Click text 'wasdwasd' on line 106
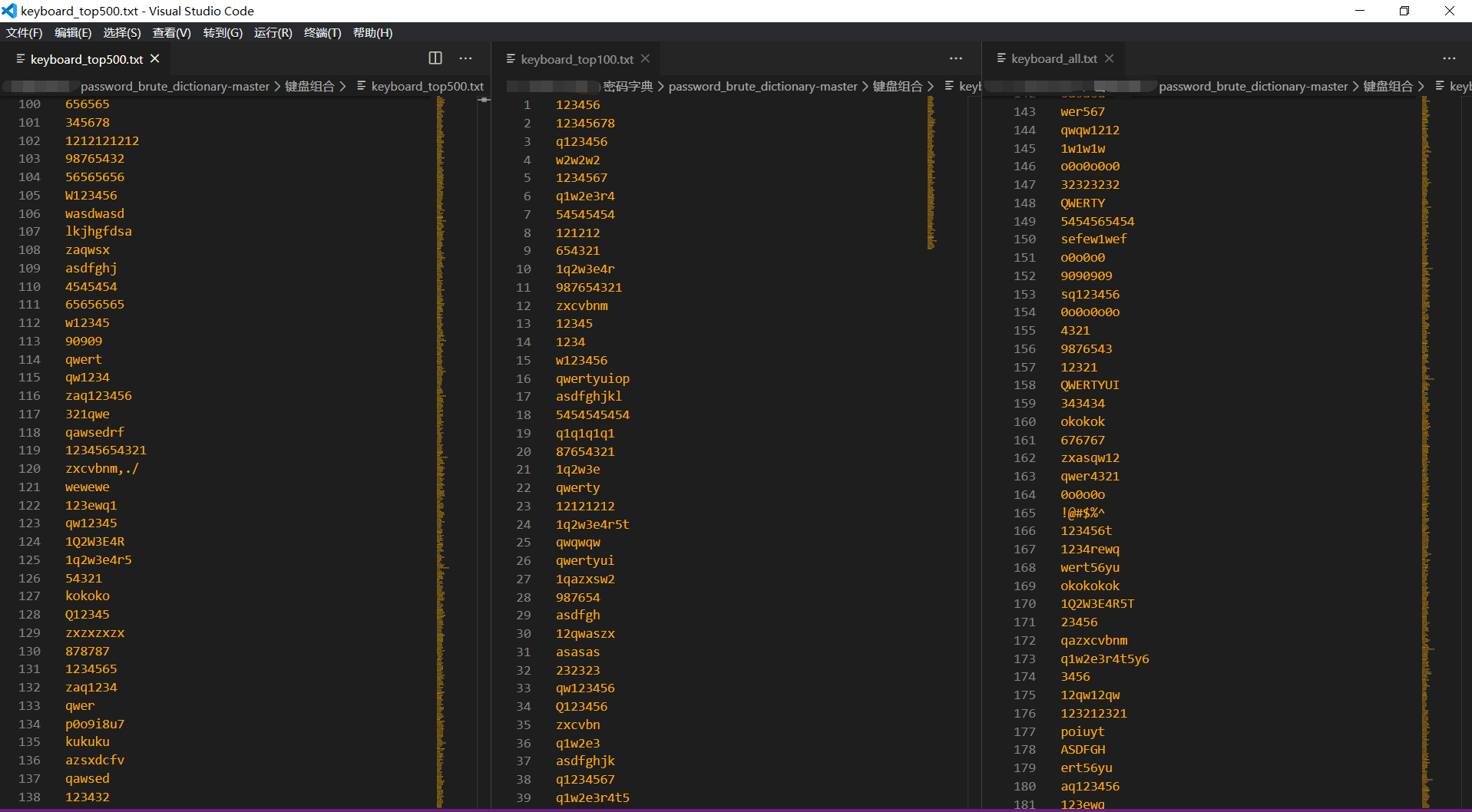Image resolution: width=1472 pixels, height=812 pixels. 94,213
